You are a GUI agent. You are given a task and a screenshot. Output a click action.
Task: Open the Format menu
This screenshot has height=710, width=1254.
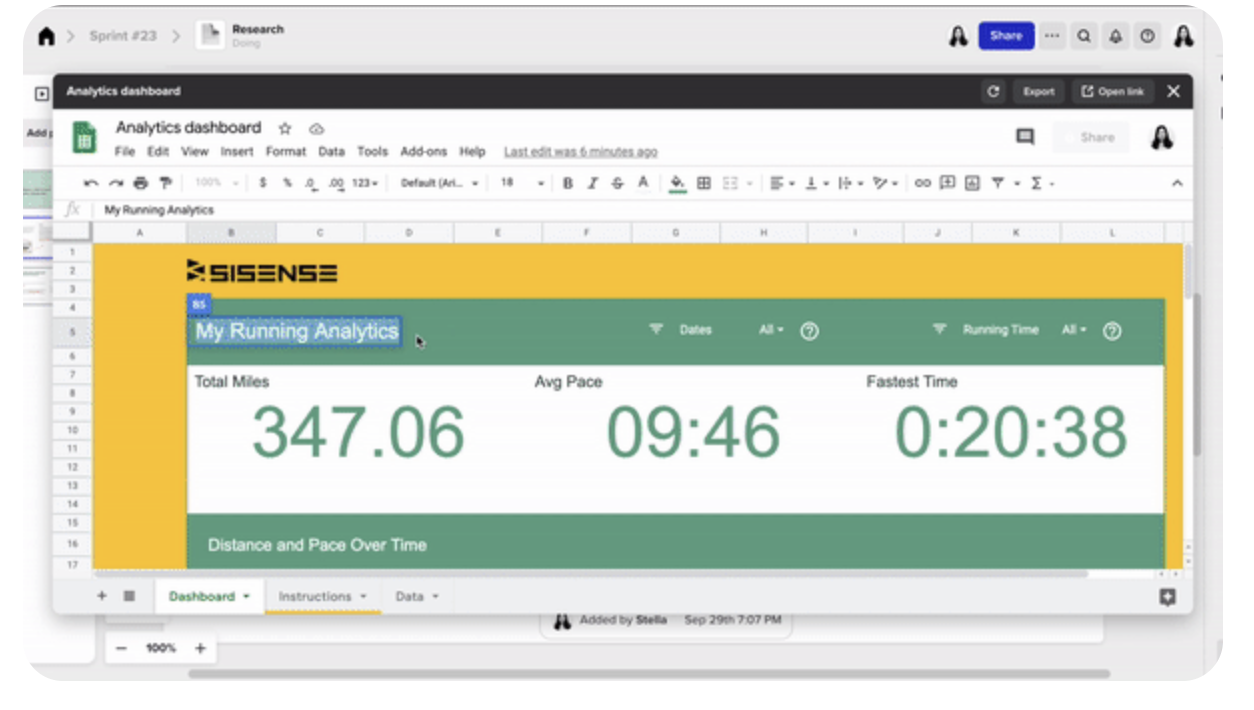[286, 152]
